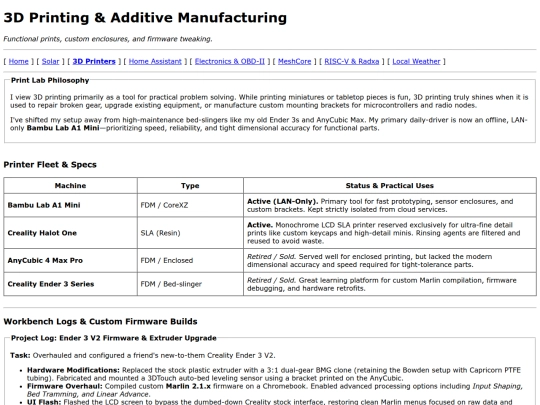Open the Home Assistant link

click(x=155, y=61)
